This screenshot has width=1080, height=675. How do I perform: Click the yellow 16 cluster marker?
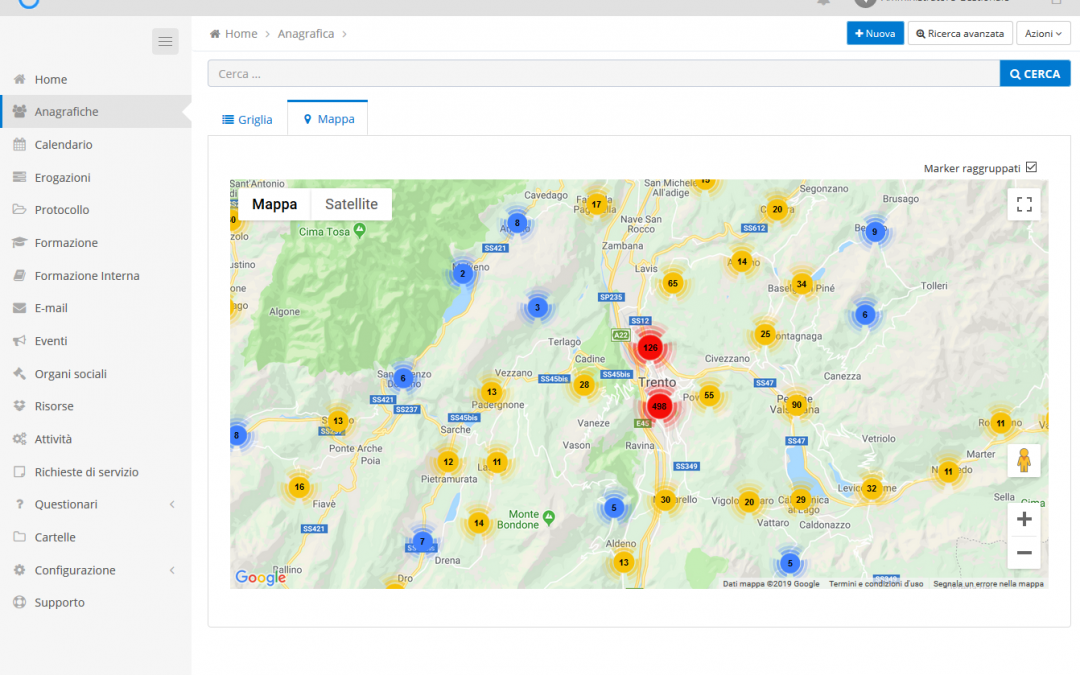(299, 487)
